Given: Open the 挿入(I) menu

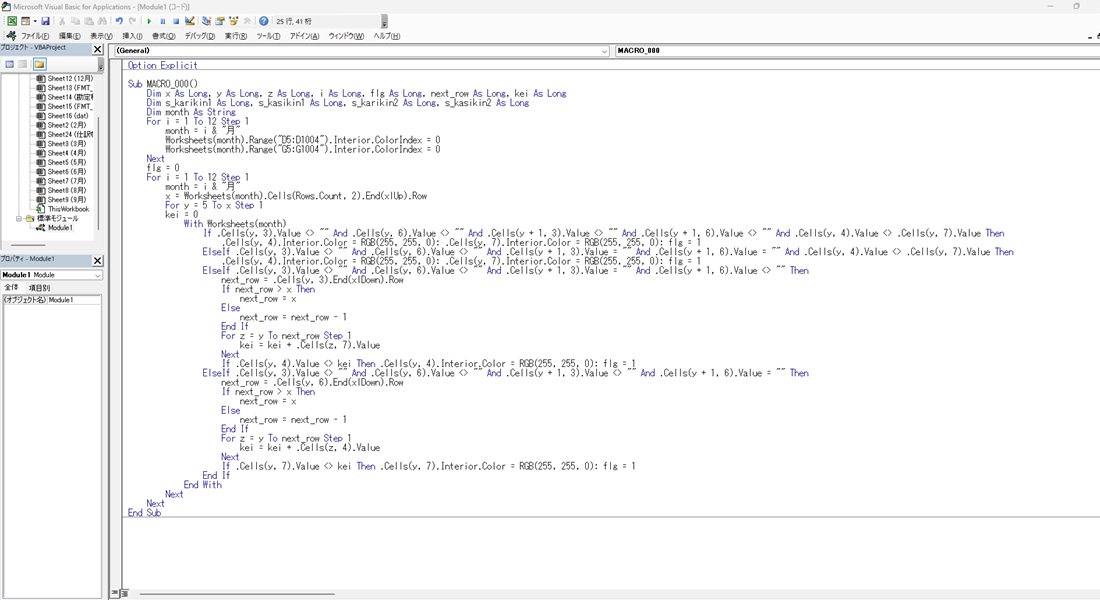Looking at the screenshot, I should pyautogui.click(x=132, y=36).
